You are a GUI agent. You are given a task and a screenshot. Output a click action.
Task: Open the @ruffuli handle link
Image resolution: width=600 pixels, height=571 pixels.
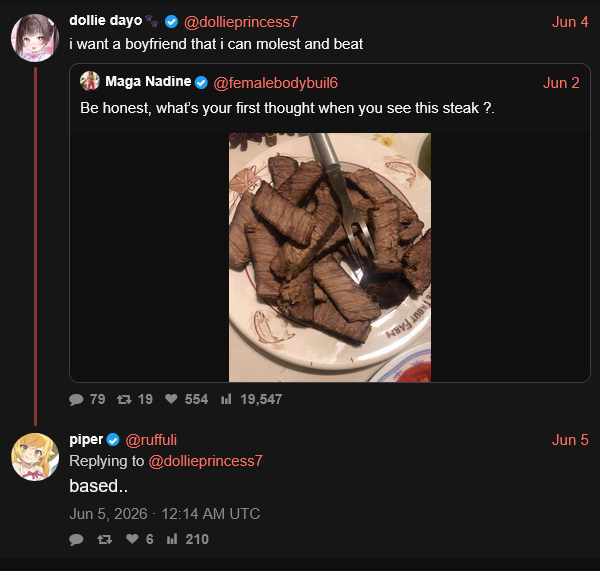click(151, 440)
